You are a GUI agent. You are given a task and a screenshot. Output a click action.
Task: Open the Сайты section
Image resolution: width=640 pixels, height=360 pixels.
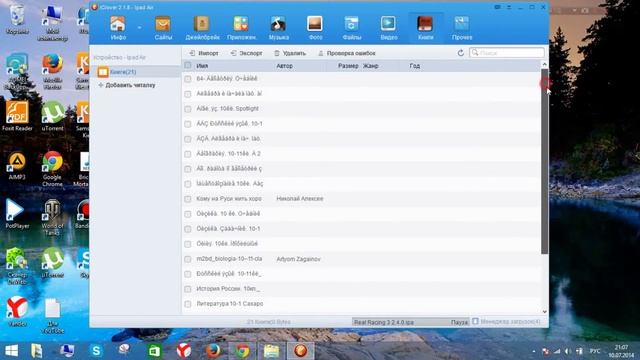(163, 28)
